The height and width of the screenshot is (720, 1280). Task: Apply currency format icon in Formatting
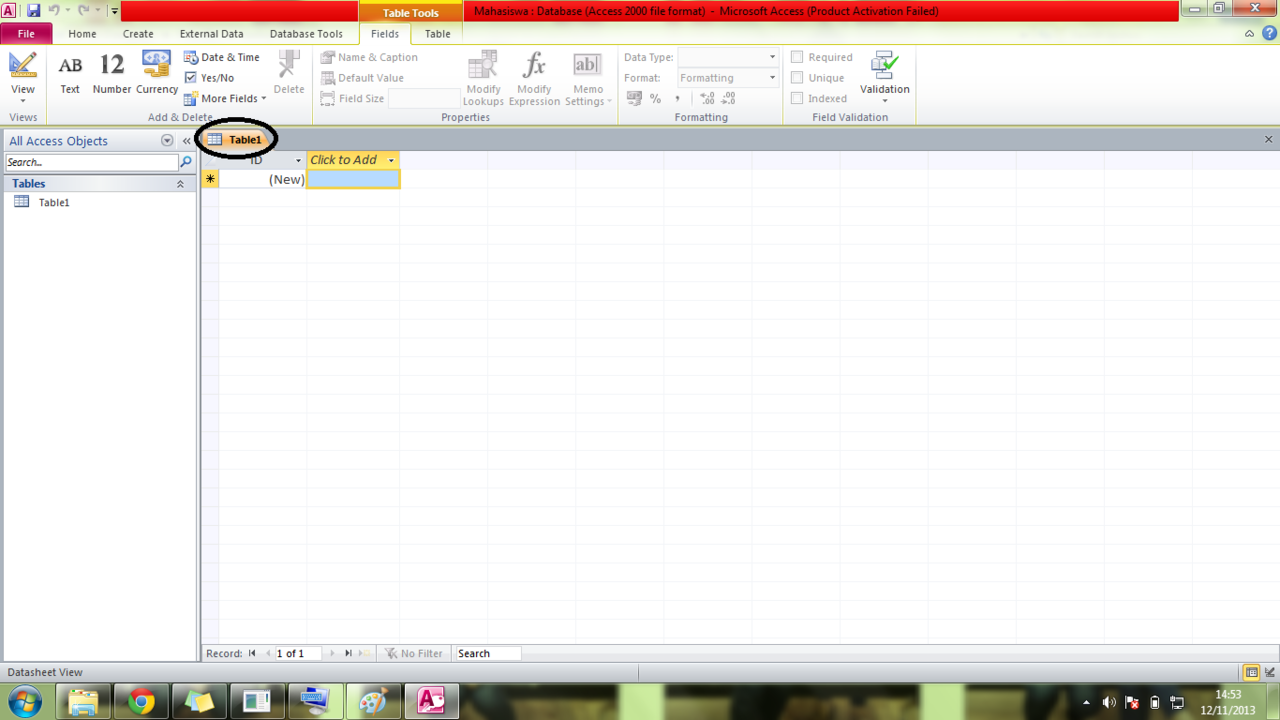click(x=634, y=98)
